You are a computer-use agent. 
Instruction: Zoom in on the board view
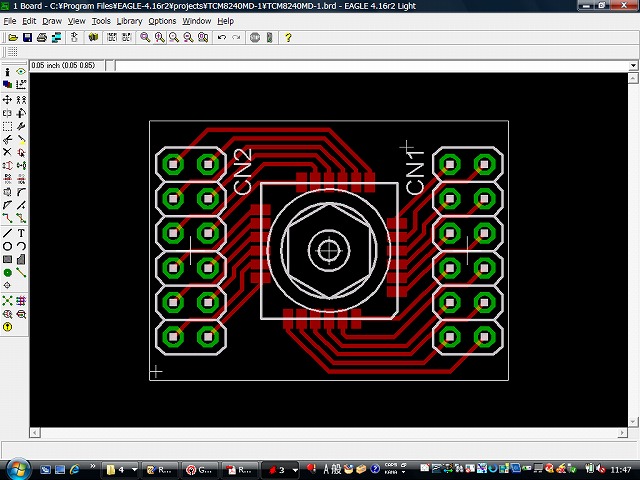160,38
